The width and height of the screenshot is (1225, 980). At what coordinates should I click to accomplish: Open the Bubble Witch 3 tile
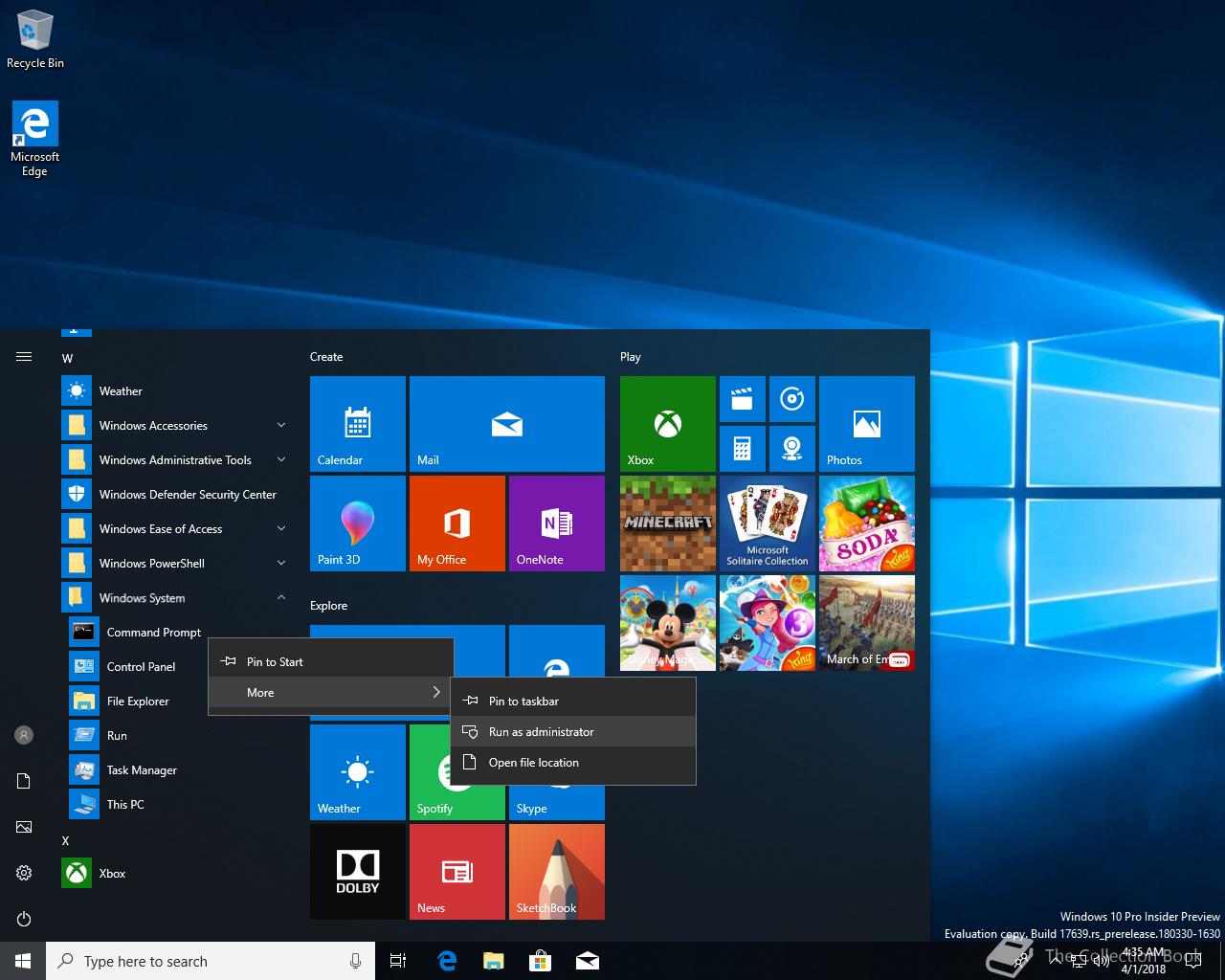point(768,623)
